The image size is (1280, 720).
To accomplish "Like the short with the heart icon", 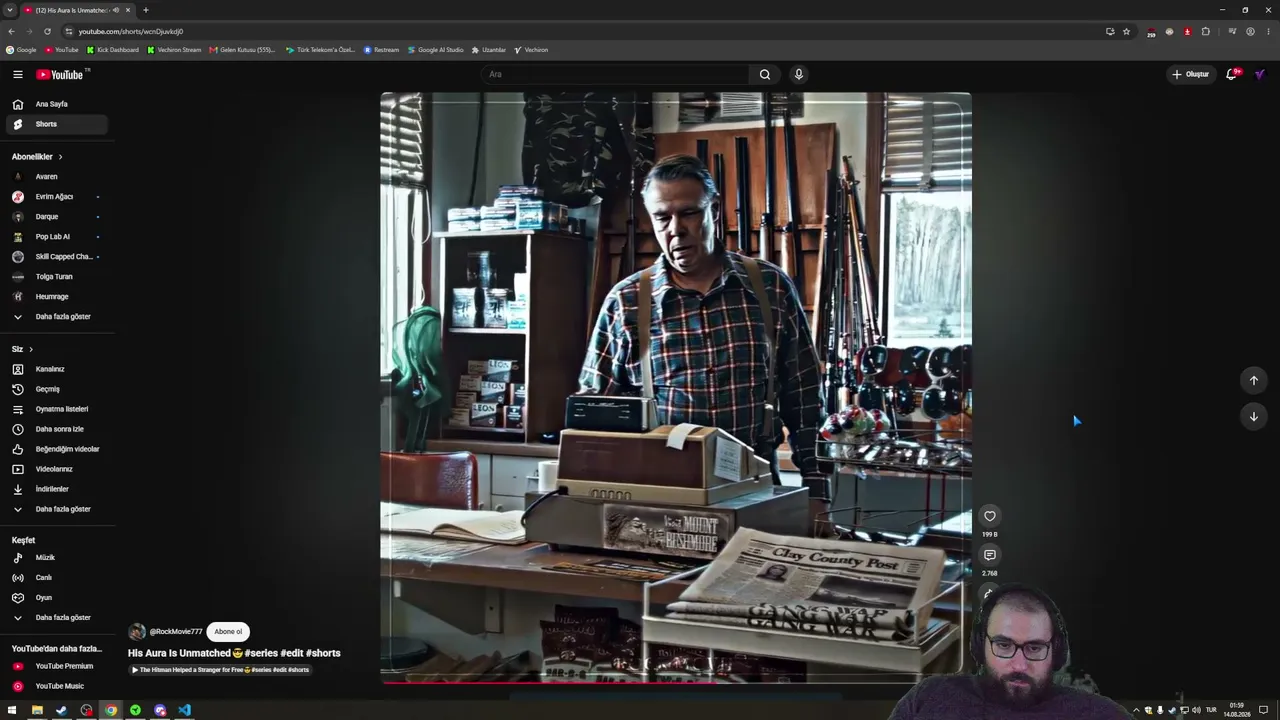I will tap(990, 516).
